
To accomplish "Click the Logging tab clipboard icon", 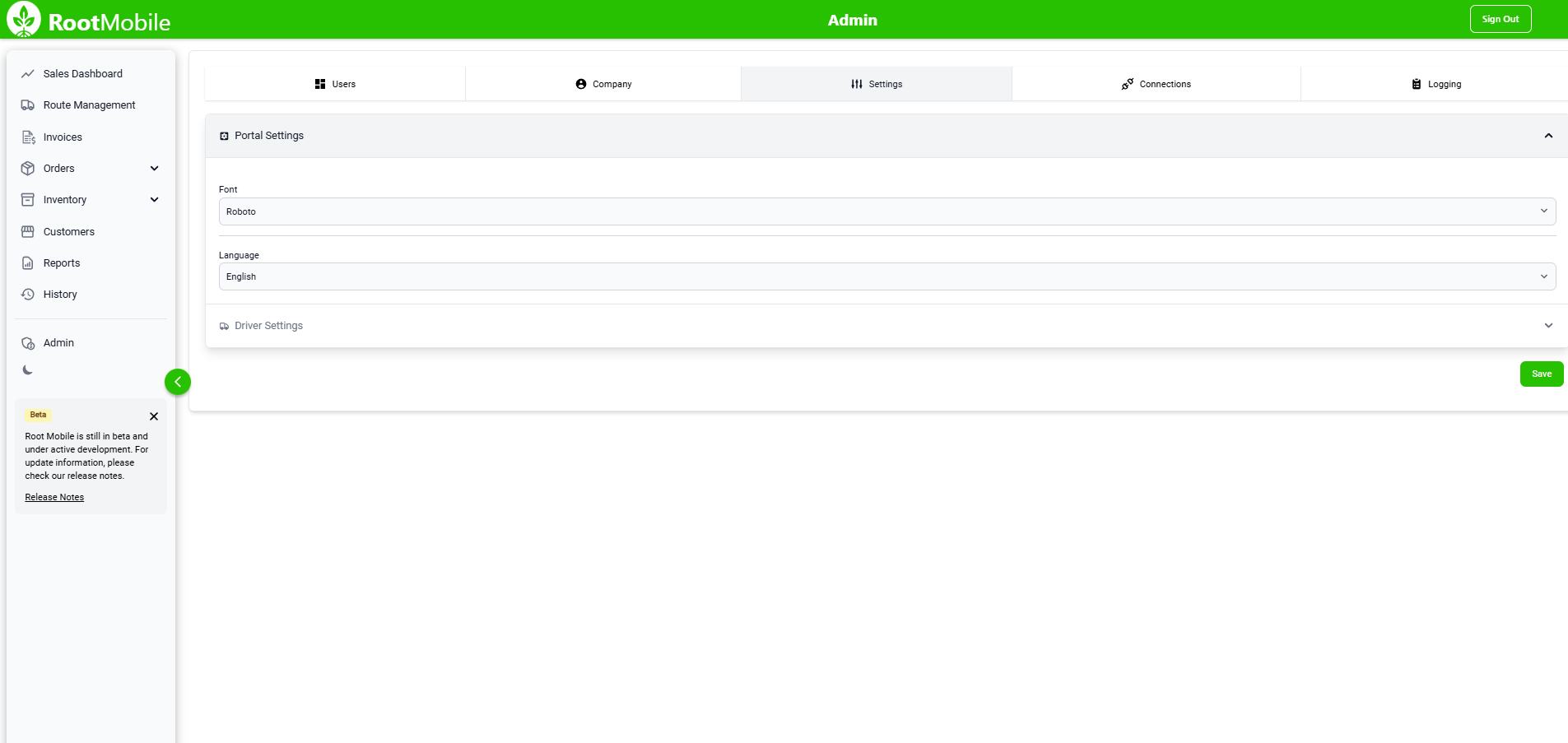I will (x=1417, y=84).
